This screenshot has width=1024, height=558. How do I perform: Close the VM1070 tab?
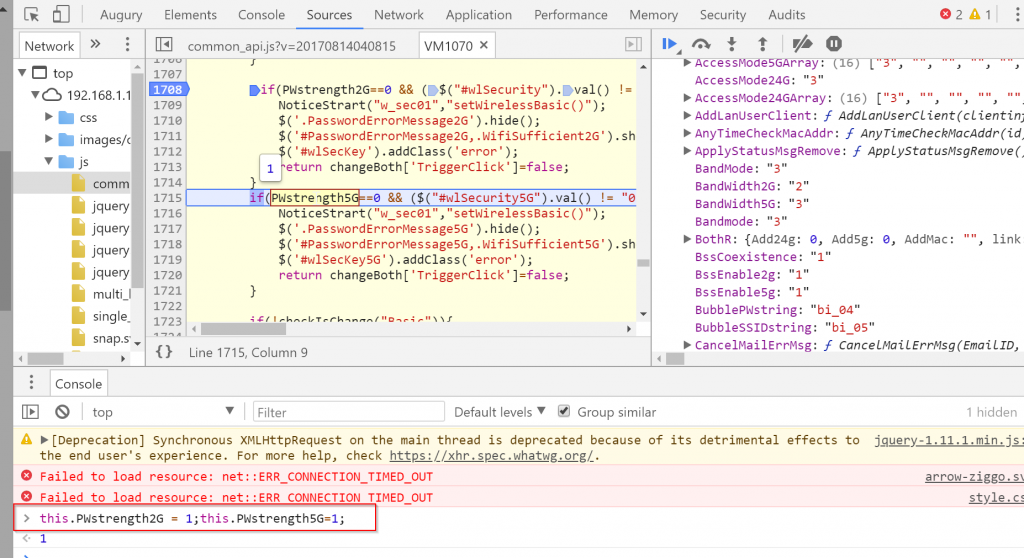click(x=484, y=45)
